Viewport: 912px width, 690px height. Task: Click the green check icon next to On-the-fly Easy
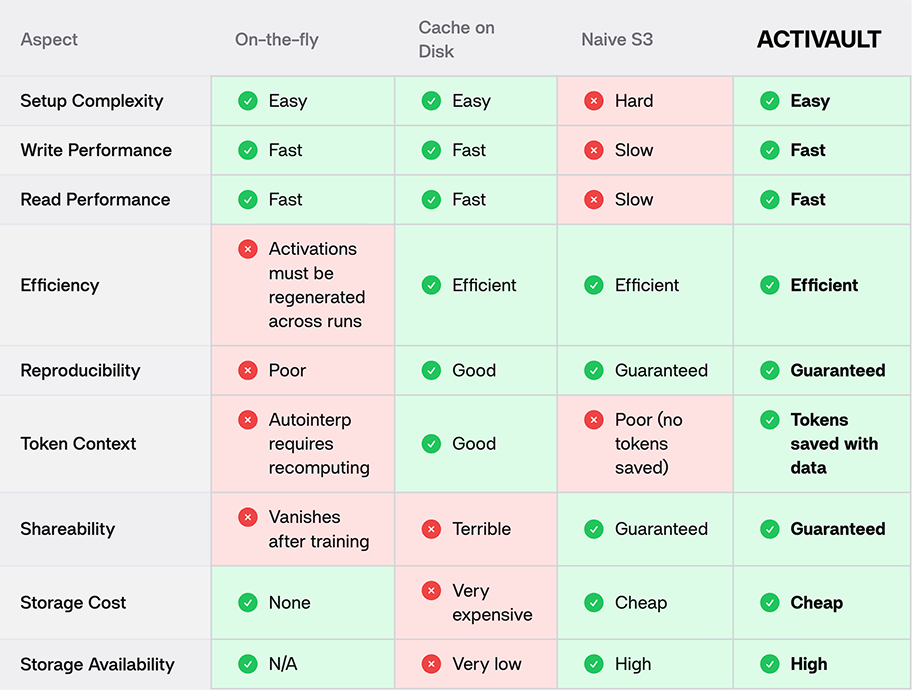[248, 101]
